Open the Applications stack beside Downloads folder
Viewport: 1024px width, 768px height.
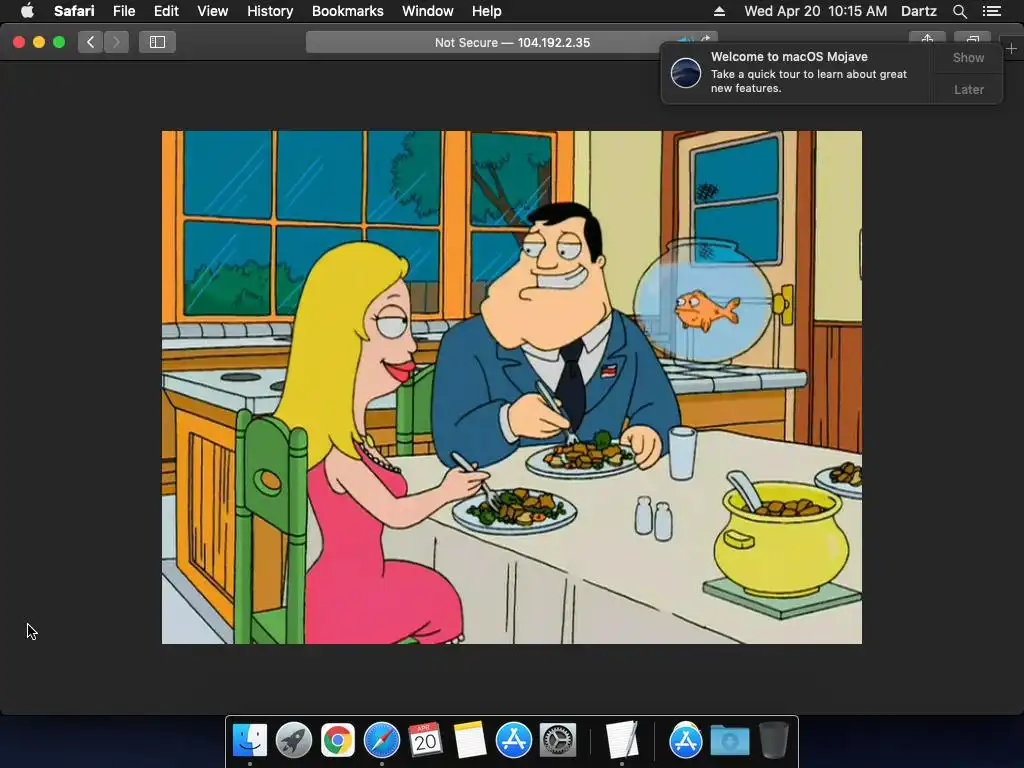(685, 740)
